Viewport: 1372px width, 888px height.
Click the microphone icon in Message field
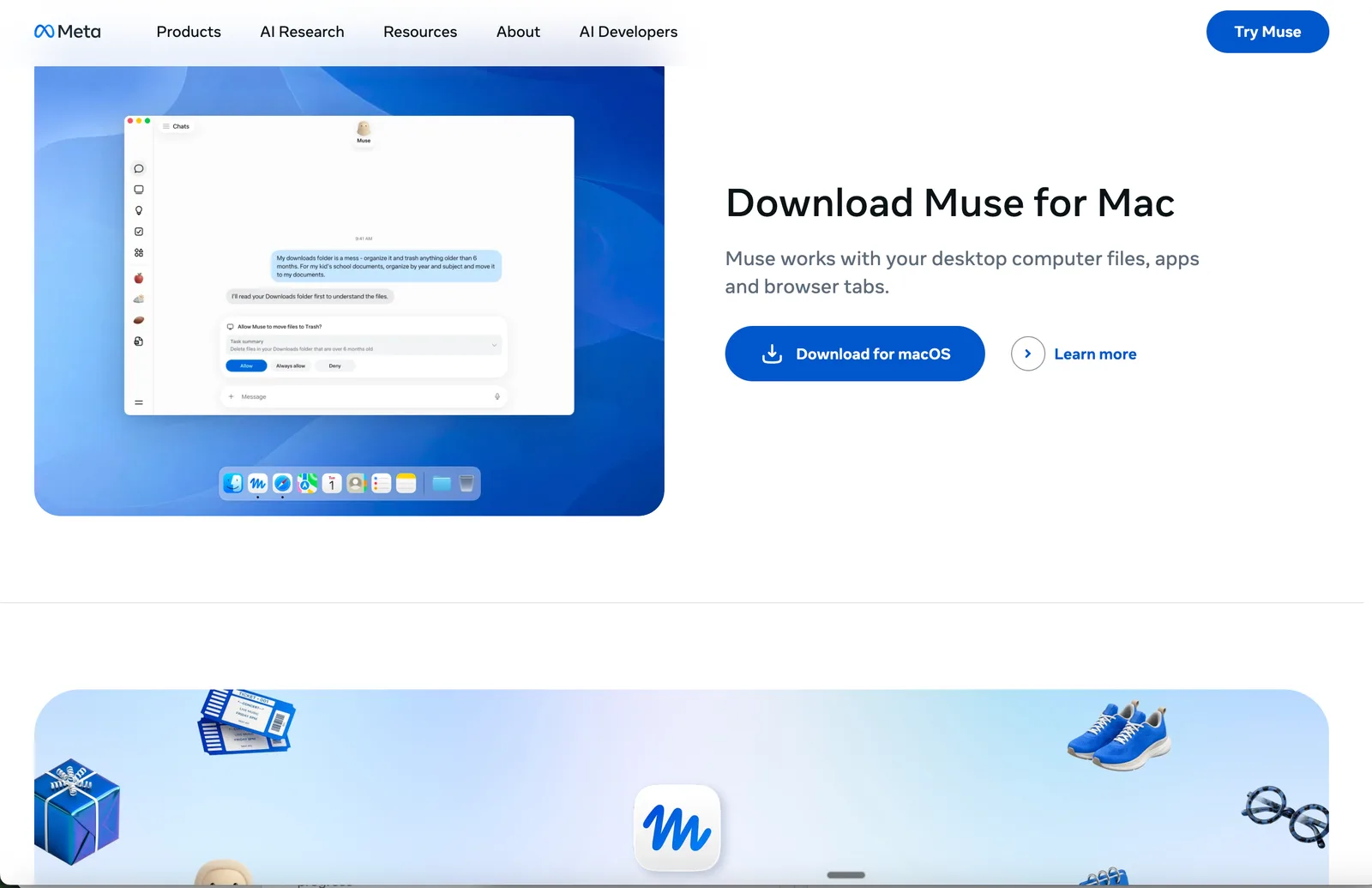click(x=497, y=396)
